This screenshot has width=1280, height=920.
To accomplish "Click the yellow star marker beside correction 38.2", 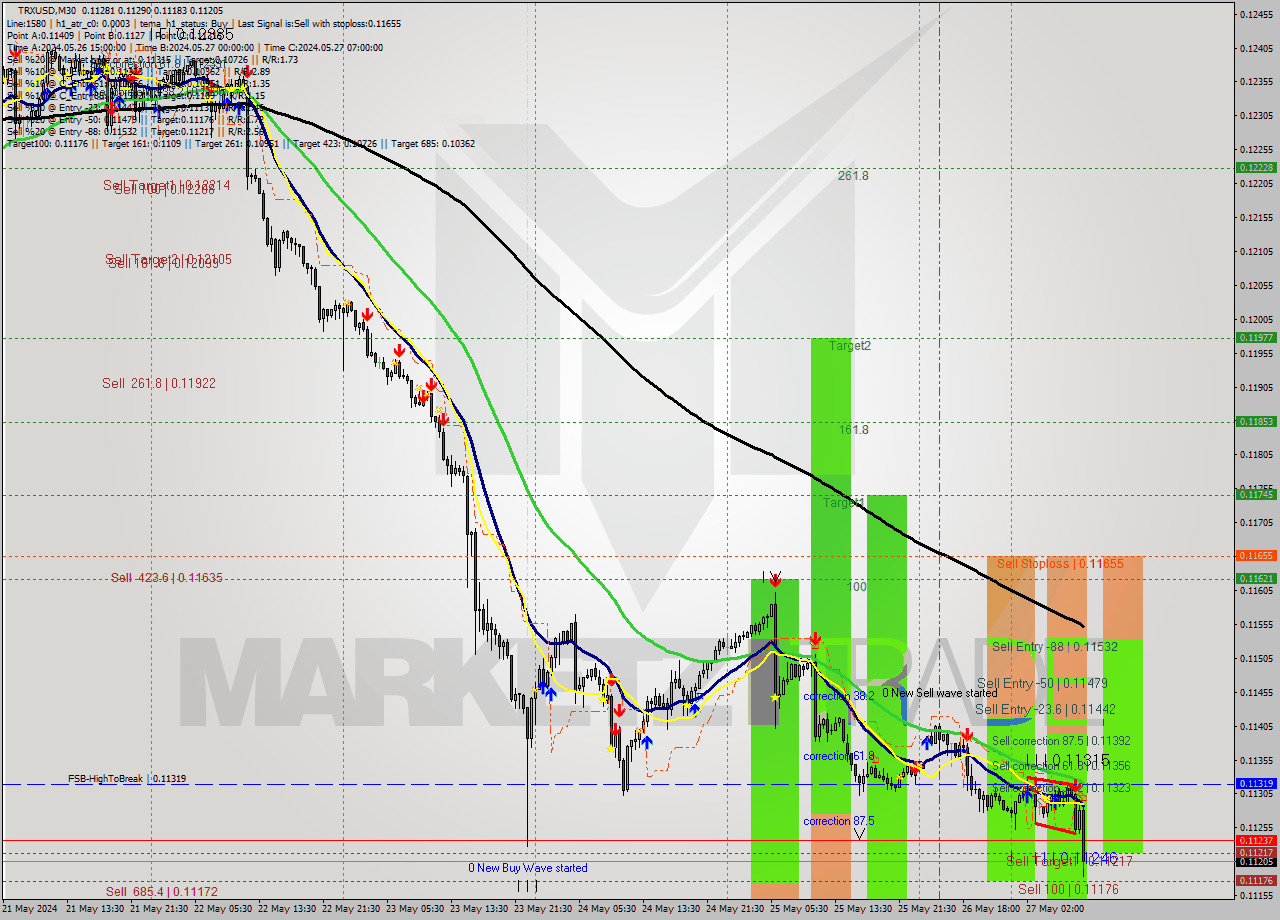I will (775, 697).
